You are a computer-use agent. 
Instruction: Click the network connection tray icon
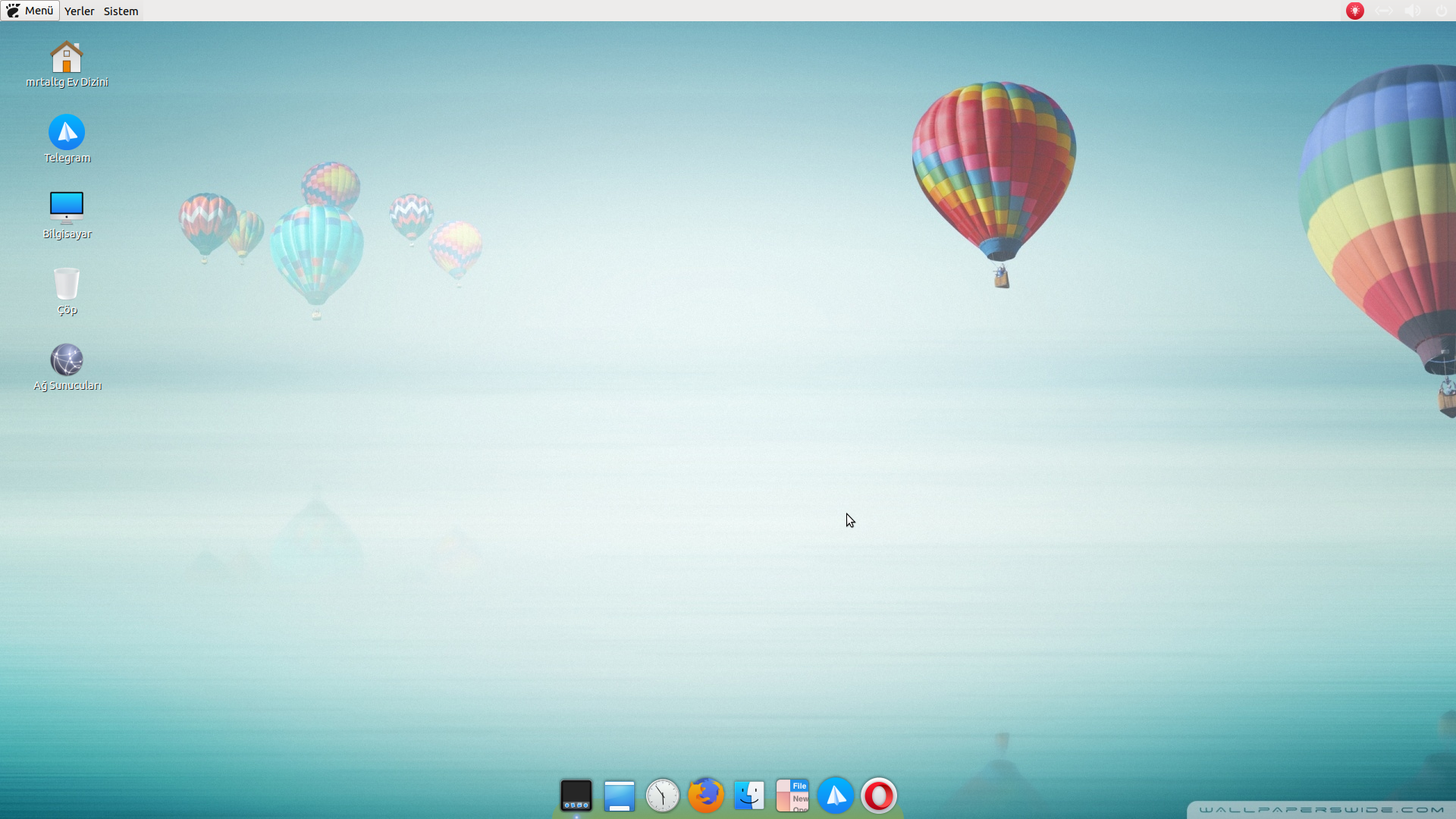coord(1384,11)
